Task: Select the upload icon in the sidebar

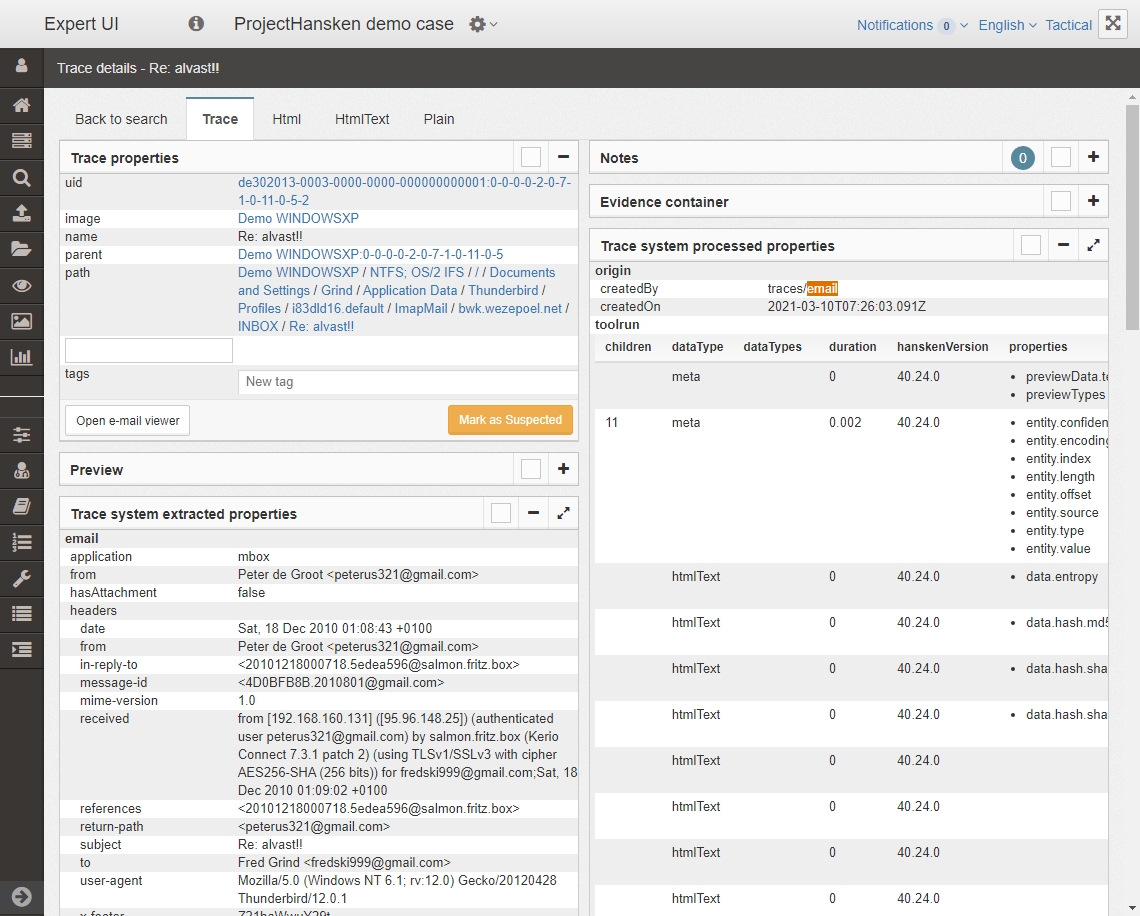Action: 22,213
